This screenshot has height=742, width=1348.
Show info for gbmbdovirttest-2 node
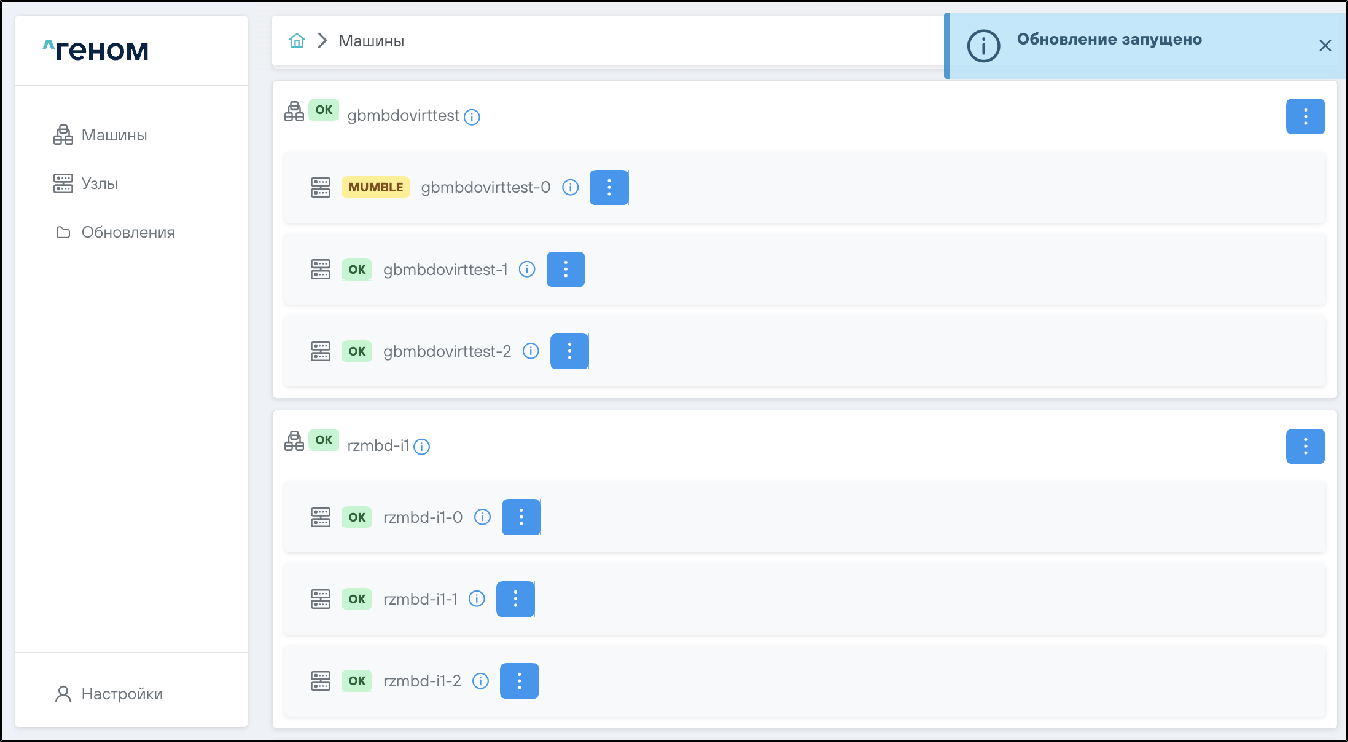click(x=531, y=351)
